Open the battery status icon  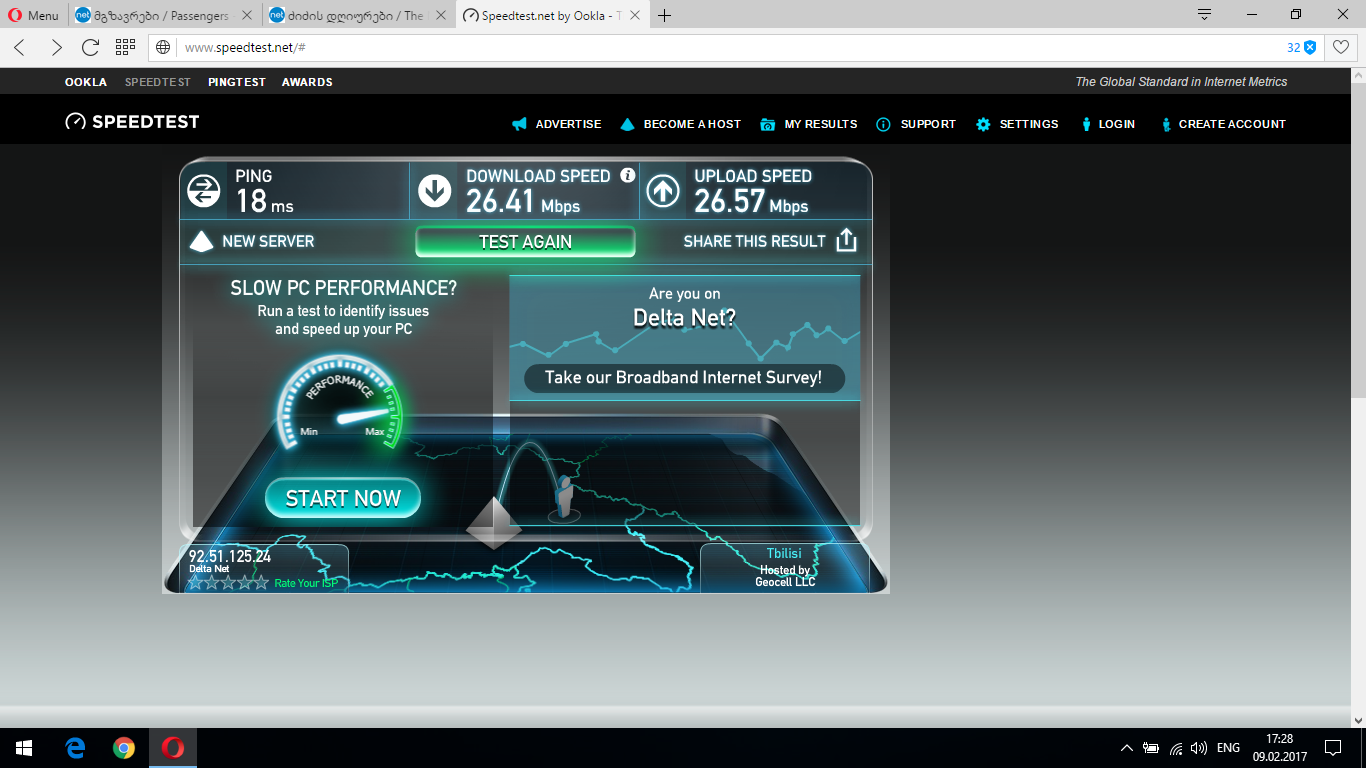(1151, 748)
